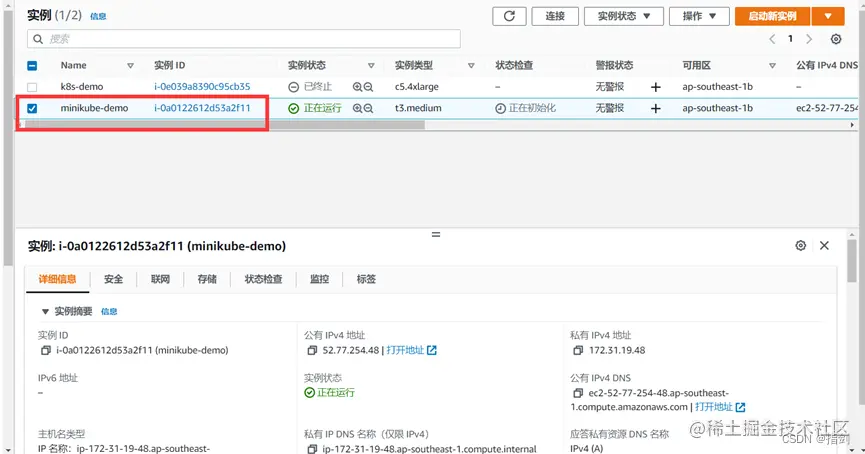Click 信息 link beside 实例 title

[x=98, y=17]
